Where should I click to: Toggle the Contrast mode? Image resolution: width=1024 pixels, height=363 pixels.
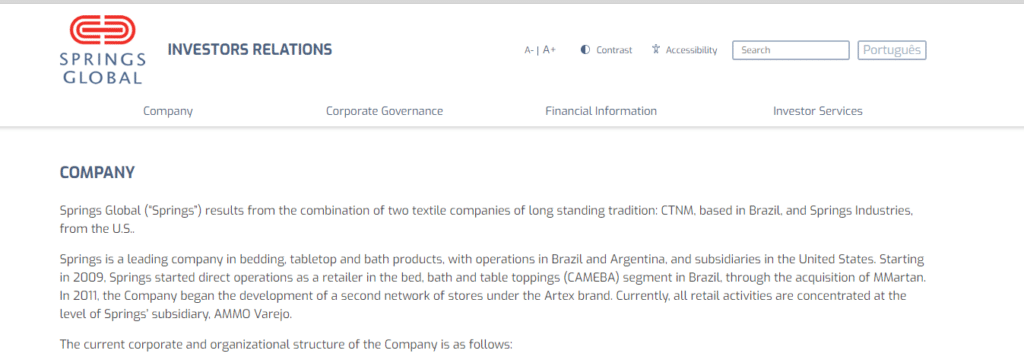pos(607,50)
